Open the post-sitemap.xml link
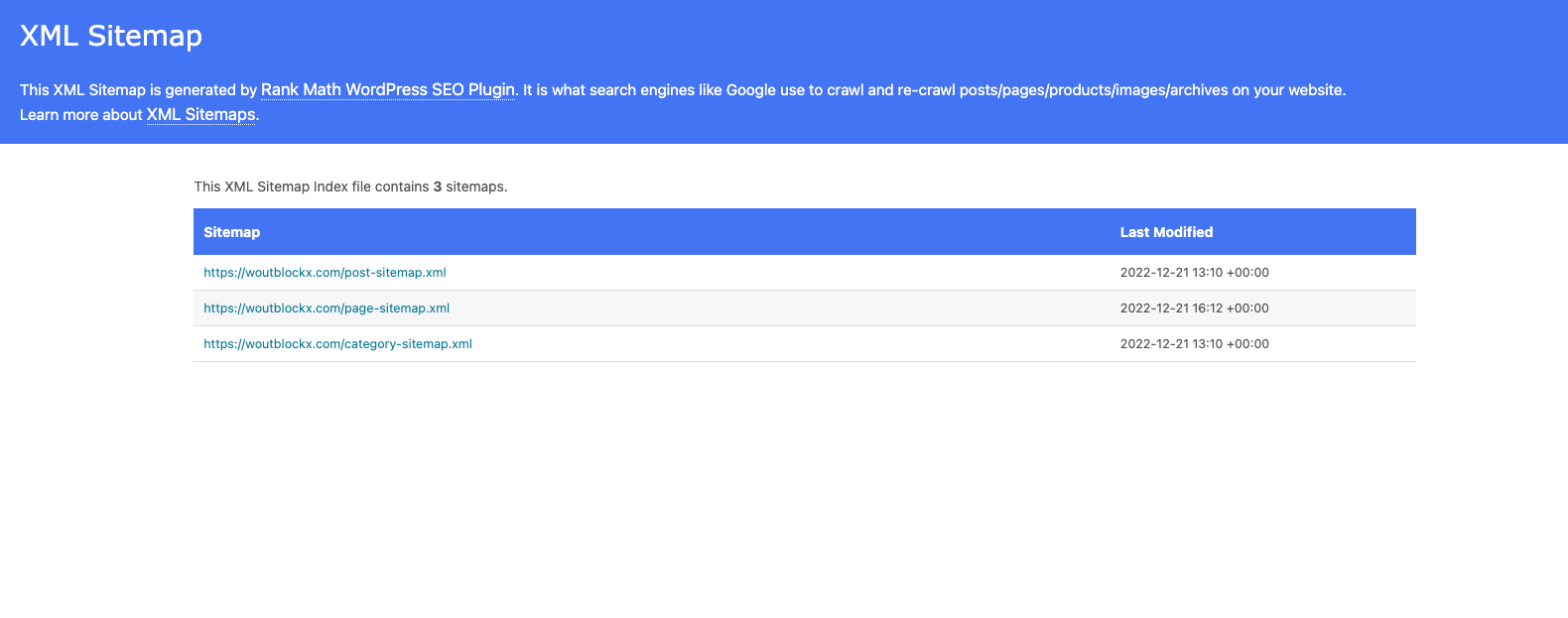Viewport: 1568px width, 618px height. [325, 272]
